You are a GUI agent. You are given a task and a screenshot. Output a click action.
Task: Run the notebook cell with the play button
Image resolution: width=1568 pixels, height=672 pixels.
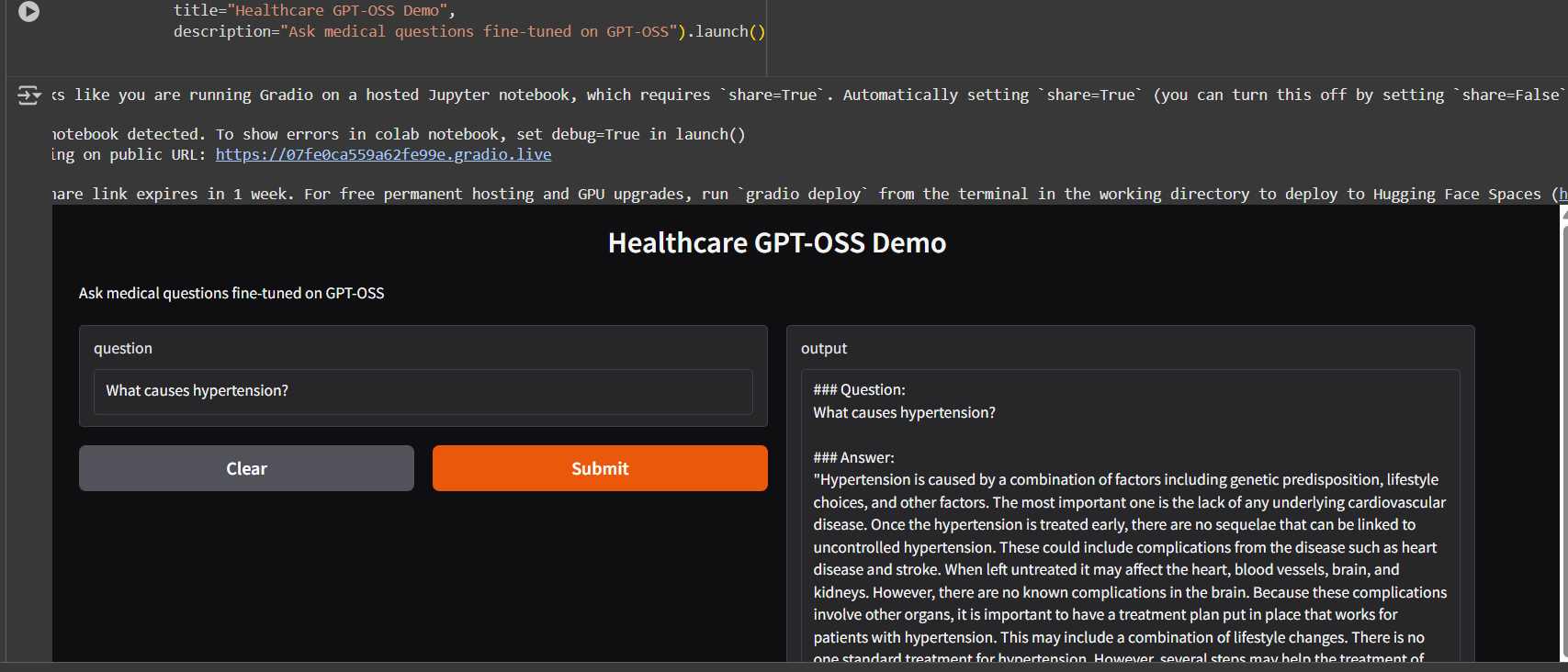point(29,11)
